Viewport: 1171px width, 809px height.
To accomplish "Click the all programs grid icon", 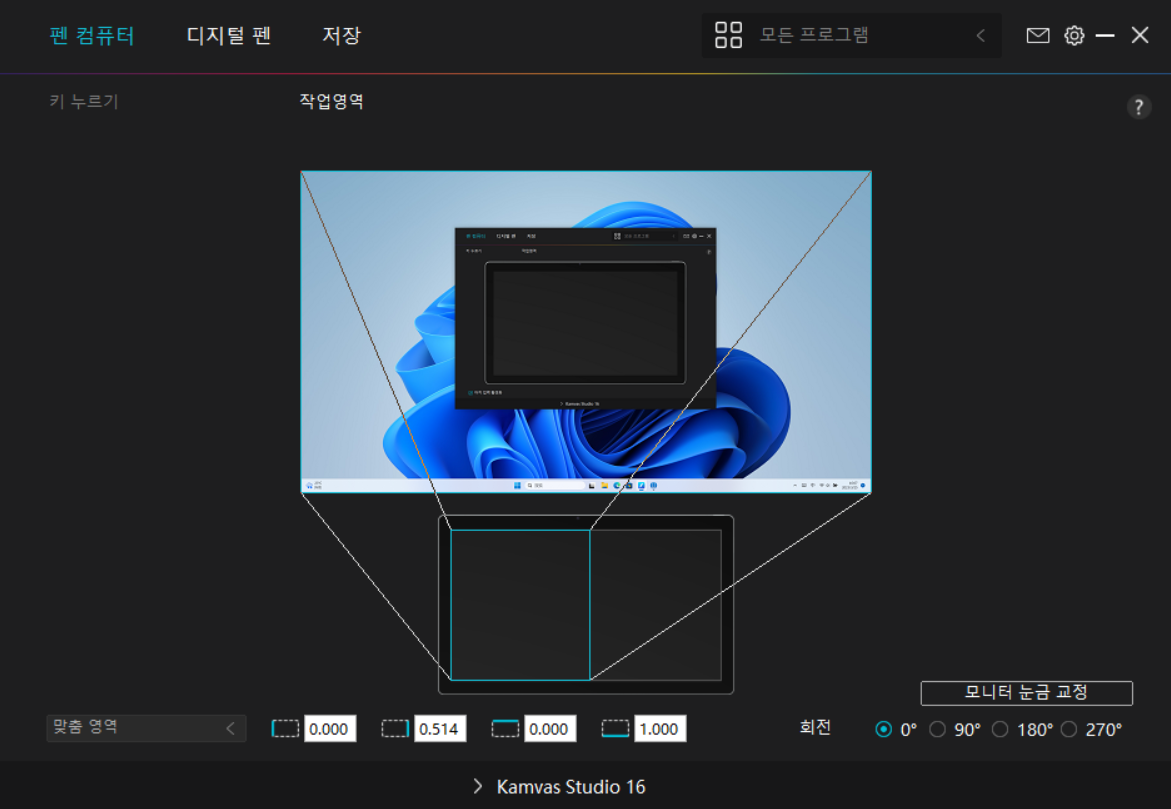I will 728,35.
